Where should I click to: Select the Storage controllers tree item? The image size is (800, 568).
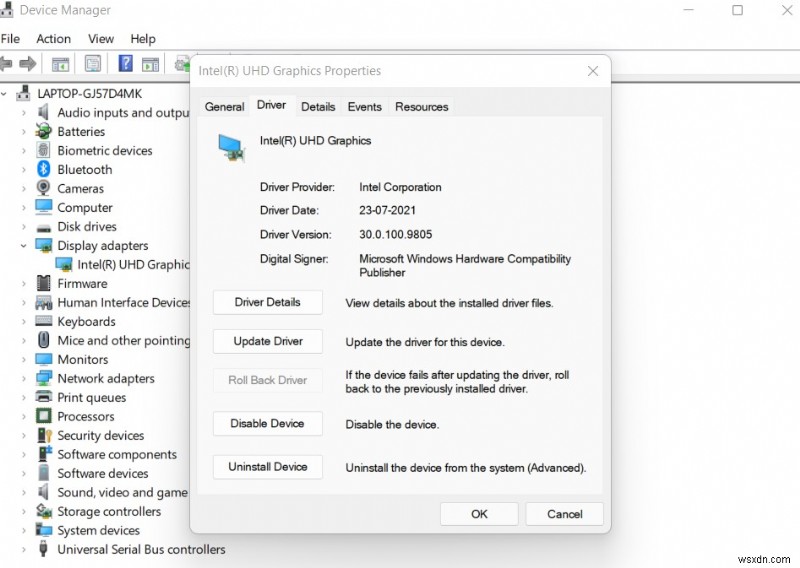click(x=109, y=511)
